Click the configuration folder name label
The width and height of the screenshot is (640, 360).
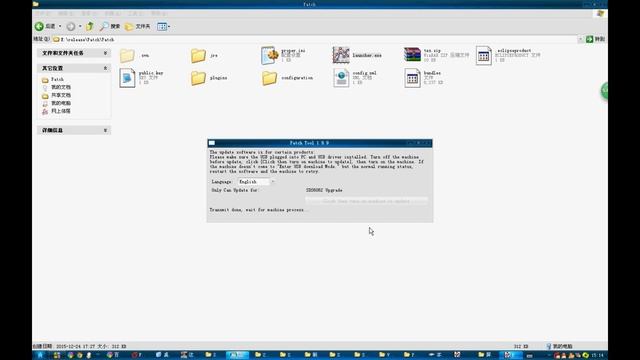(x=297, y=78)
